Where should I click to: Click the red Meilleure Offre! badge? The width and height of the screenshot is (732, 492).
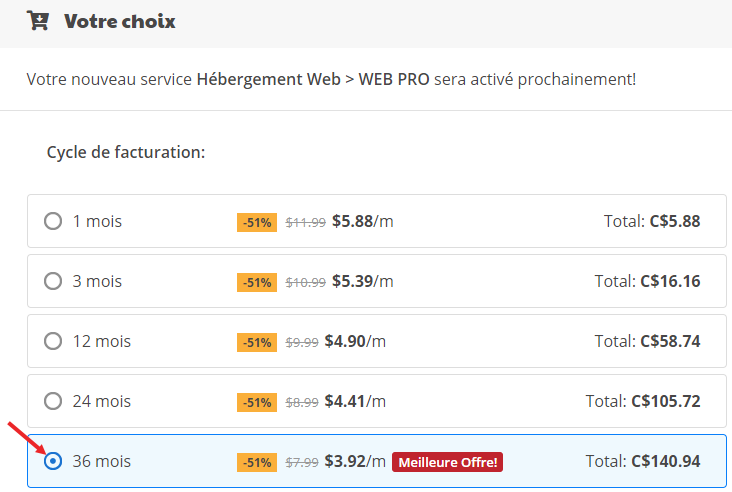tap(446, 462)
